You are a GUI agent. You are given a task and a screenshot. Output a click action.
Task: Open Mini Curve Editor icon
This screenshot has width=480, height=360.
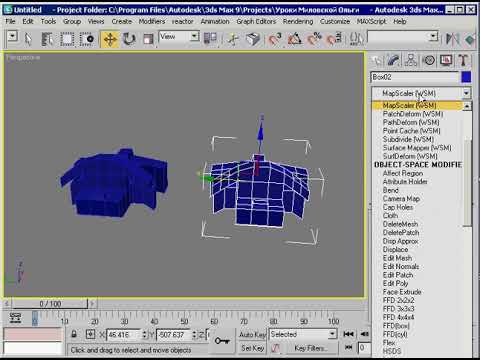pyautogui.click(x=15, y=318)
